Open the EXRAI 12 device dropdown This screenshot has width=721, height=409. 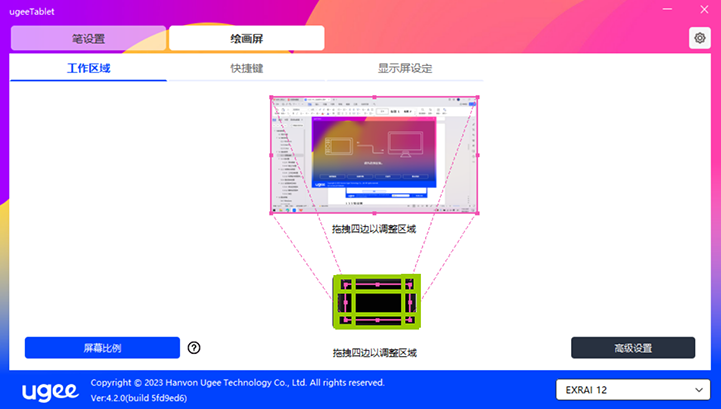633,390
